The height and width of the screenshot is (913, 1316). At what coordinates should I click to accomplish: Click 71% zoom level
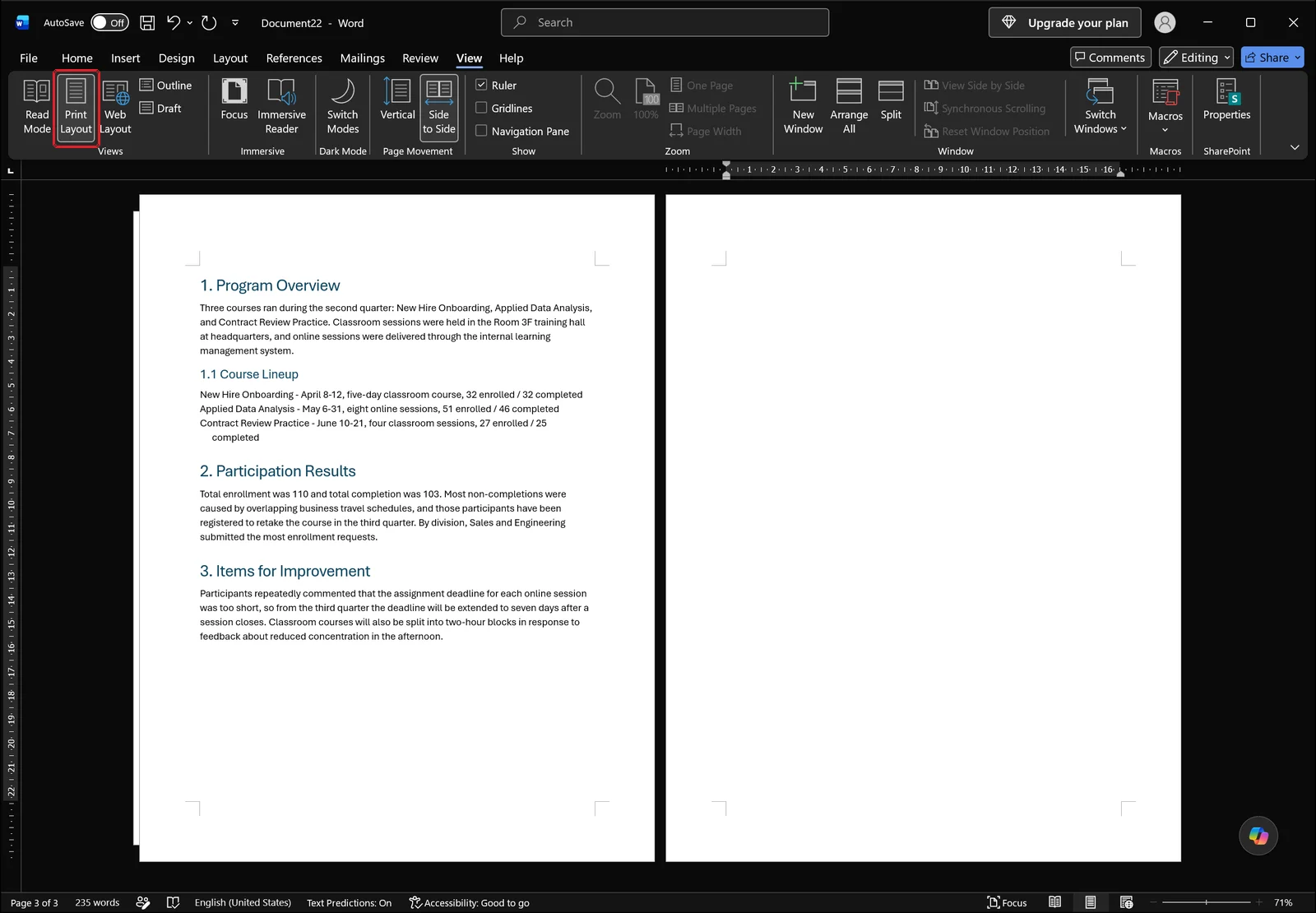(x=1283, y=902)
